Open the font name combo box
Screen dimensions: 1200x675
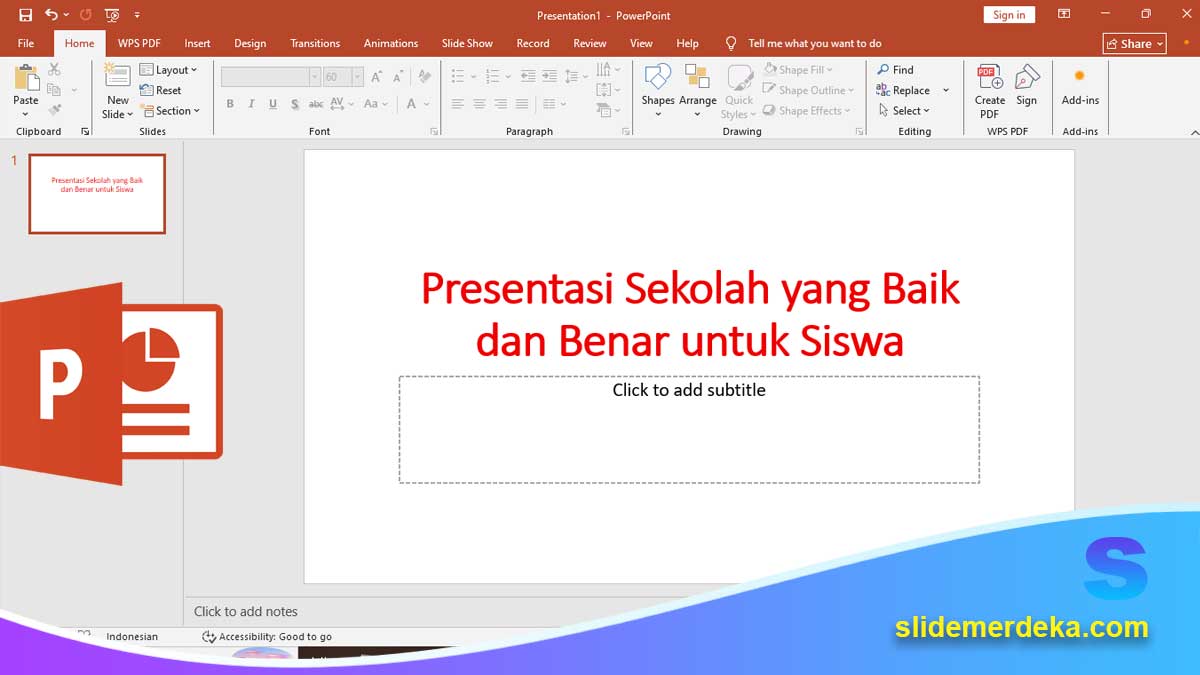(270, 76)
